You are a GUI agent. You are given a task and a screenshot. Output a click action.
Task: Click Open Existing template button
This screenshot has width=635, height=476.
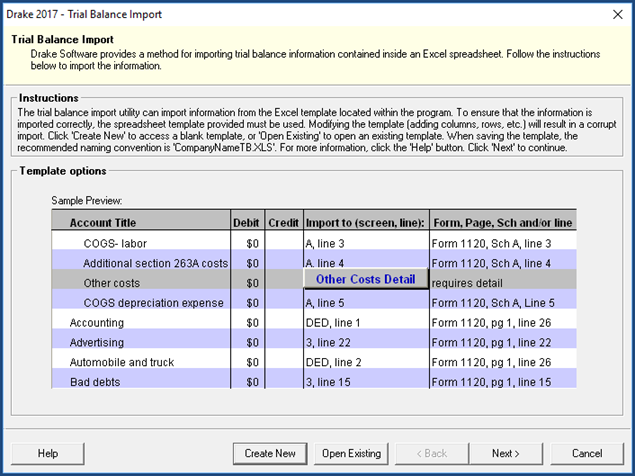[x=351, y=453]
